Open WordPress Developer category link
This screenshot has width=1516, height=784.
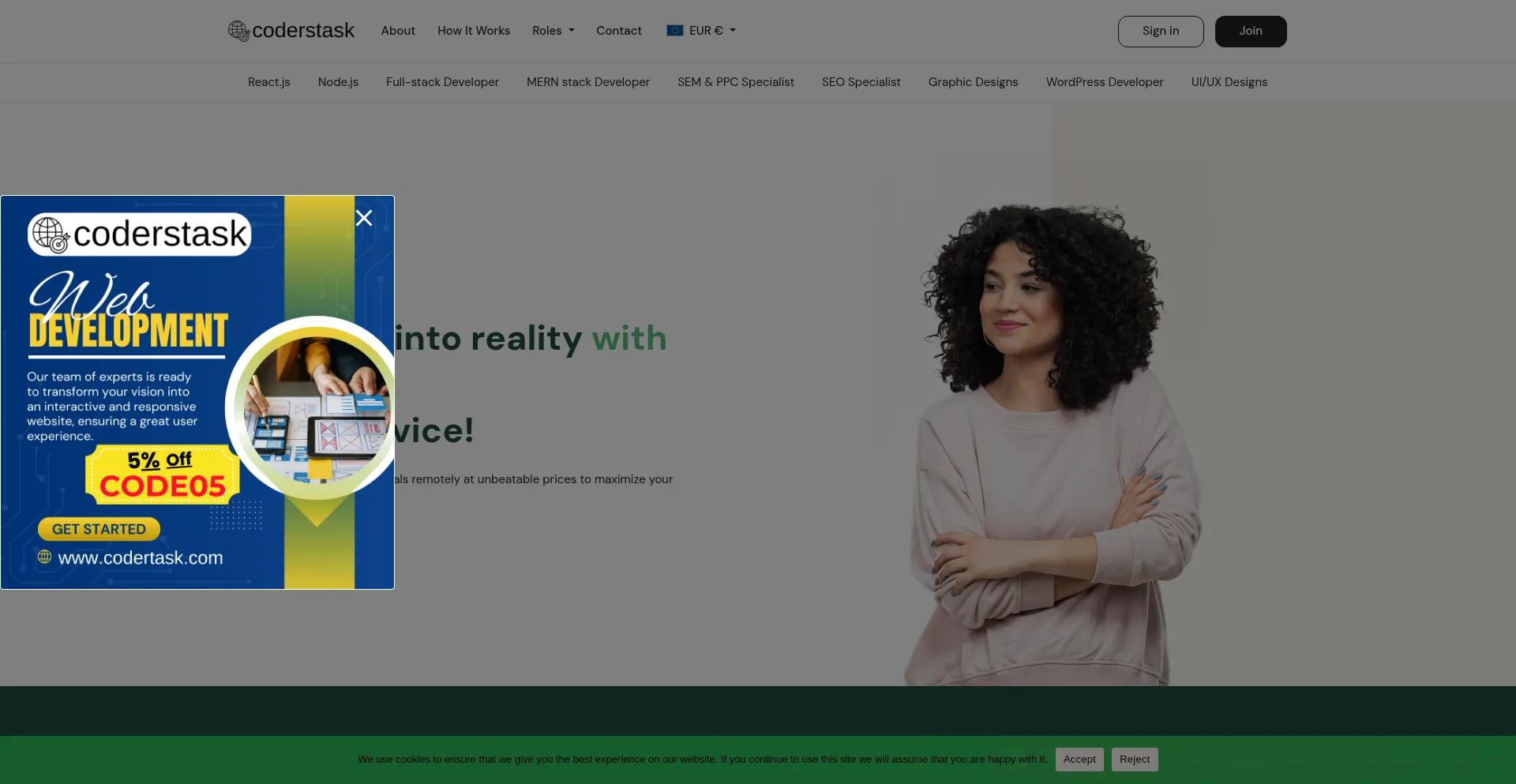1104,82
